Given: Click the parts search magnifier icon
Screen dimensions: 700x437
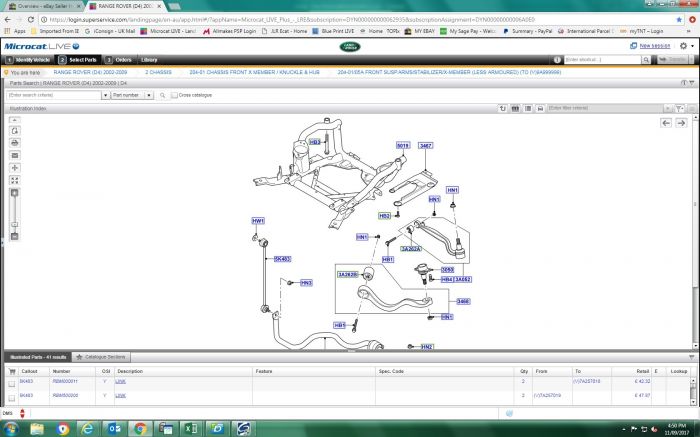Looking at the screenshot, I should click(162, 95).
